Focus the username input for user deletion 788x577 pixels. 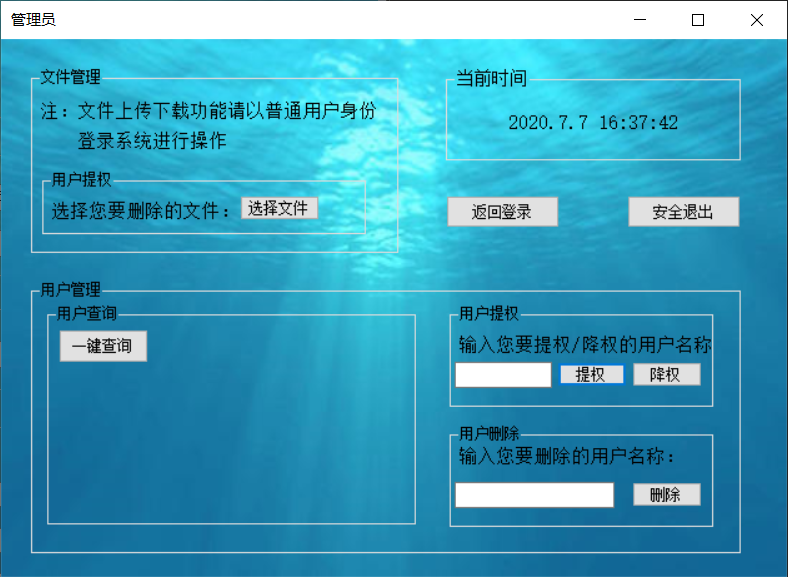point(534,495)
